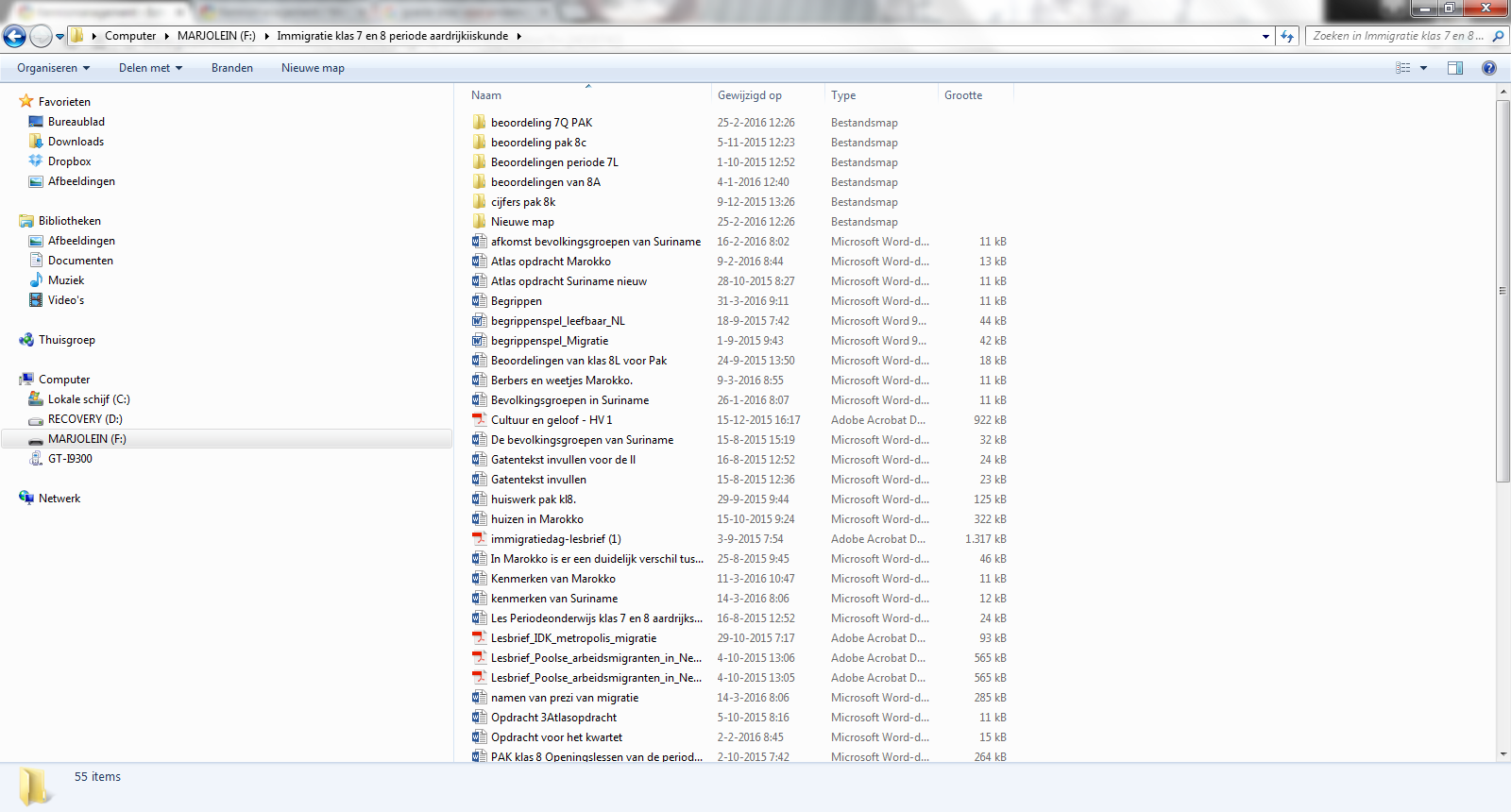
Task: Open the Organiseren dropdown menu
Action: coord(53,68)
